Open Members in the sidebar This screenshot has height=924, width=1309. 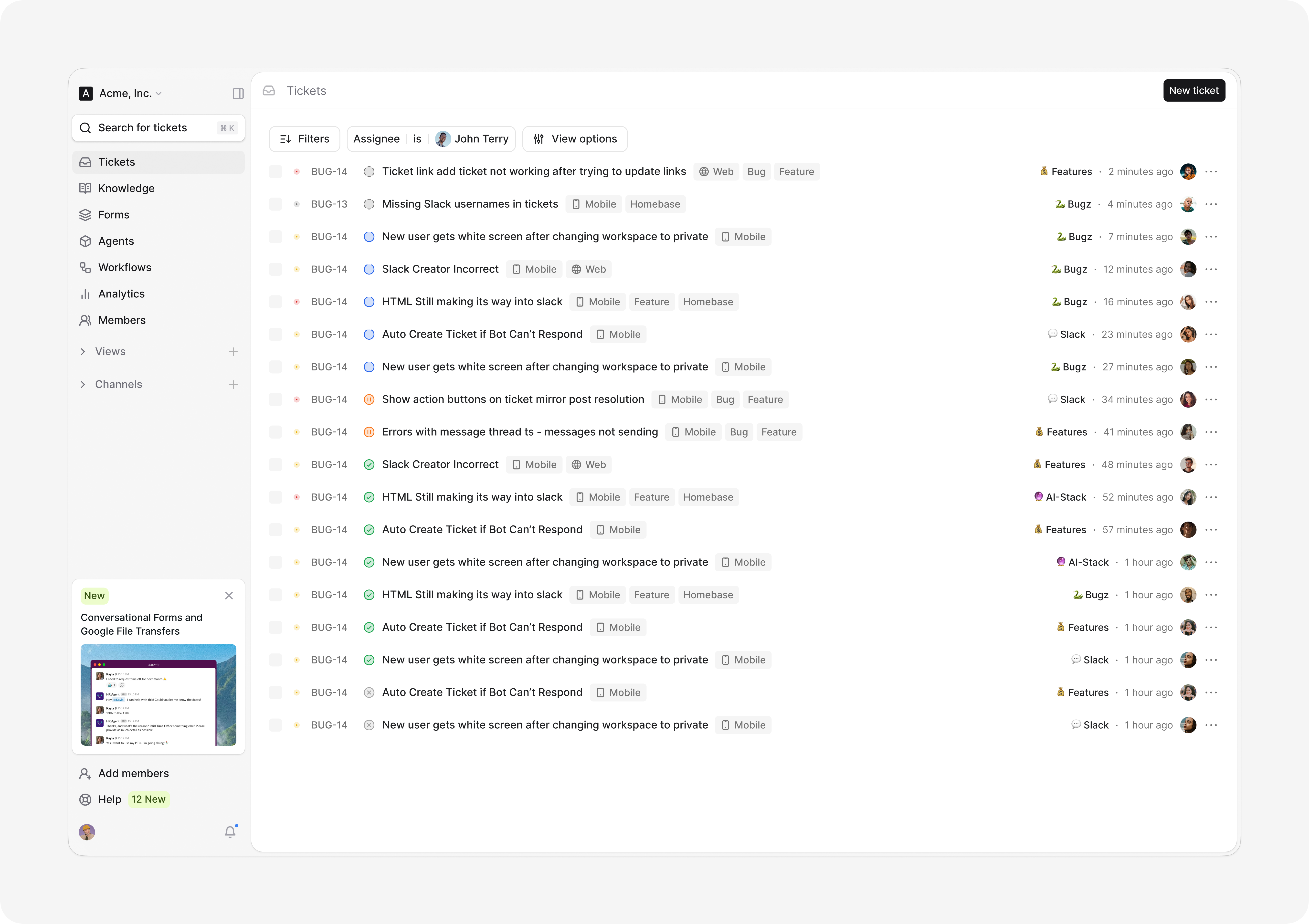[158, 320]
